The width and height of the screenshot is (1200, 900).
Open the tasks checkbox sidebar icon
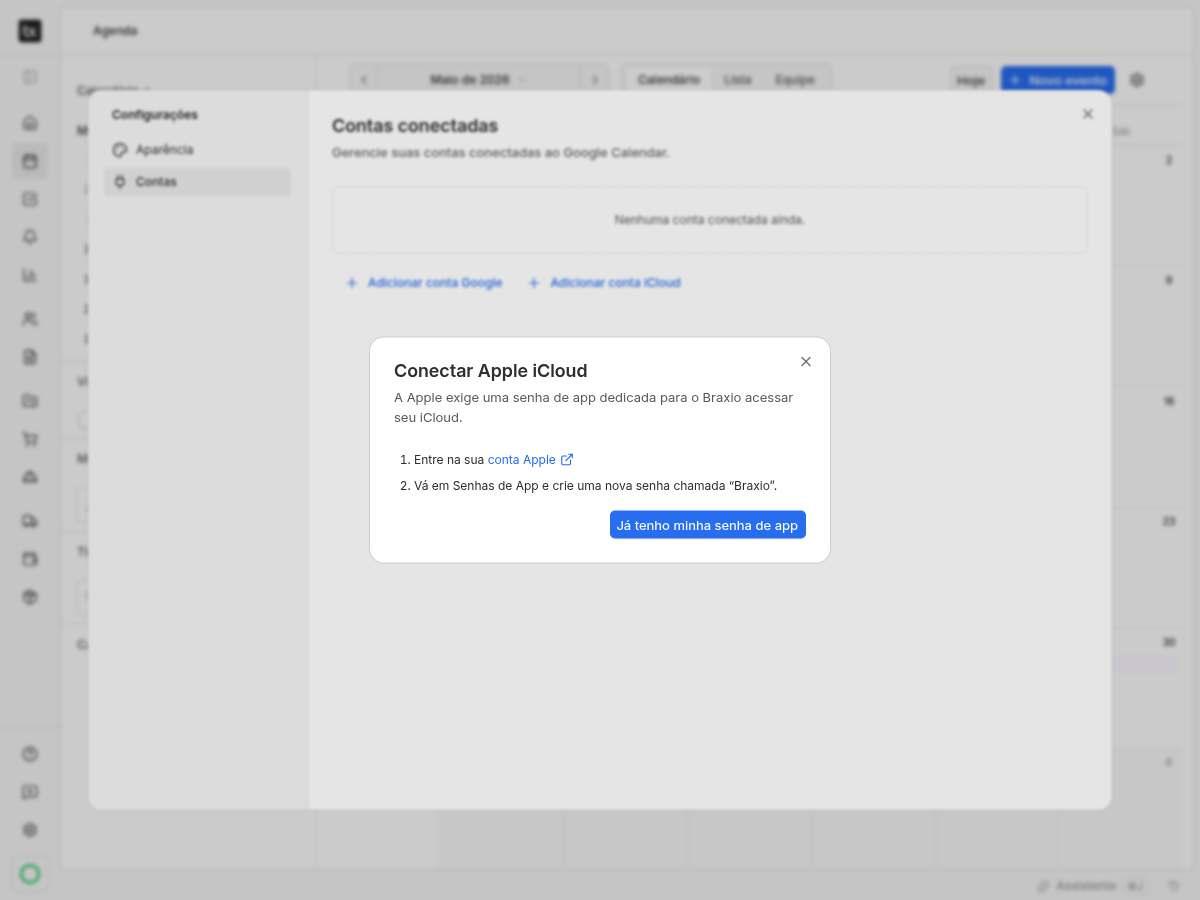tap(30, 199)
